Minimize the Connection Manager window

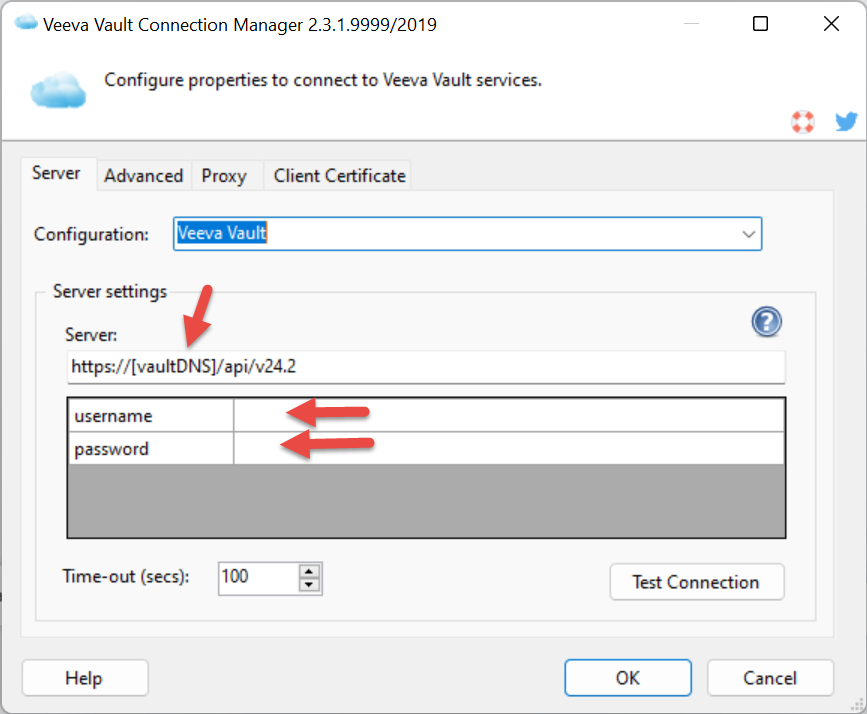691,24
